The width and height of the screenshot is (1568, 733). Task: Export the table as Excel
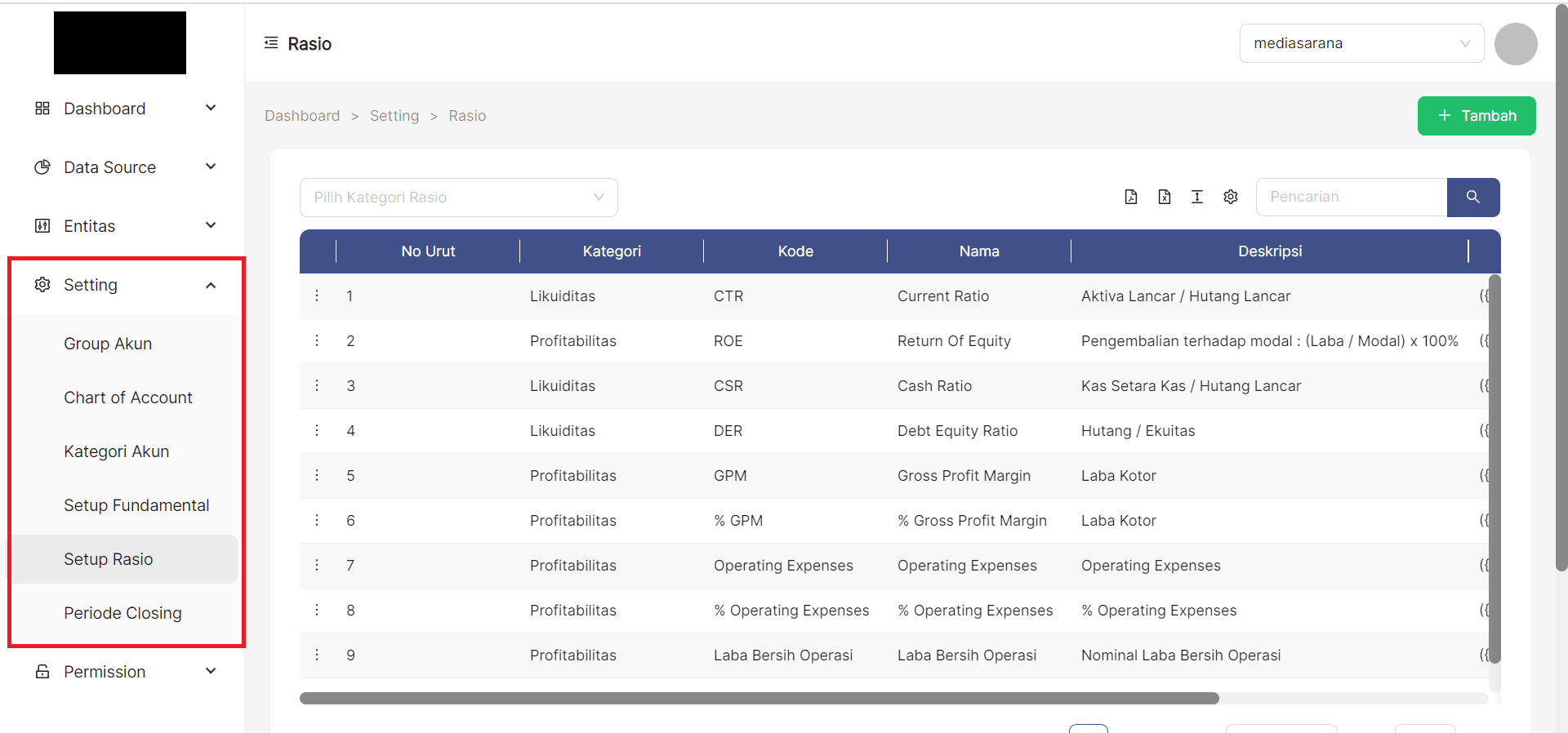point(1165,197)
